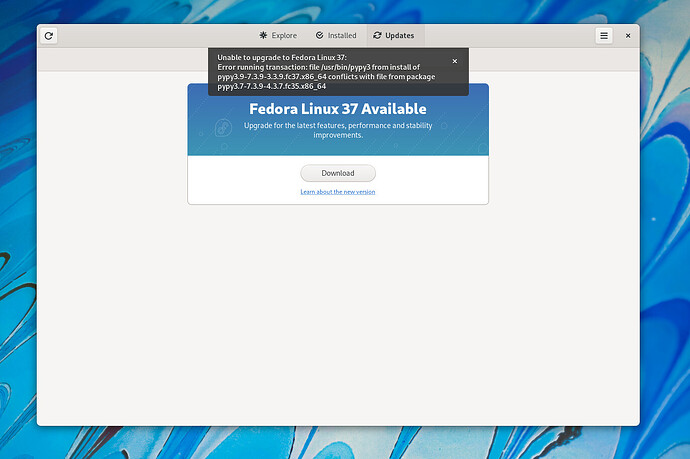Screen dimensions: 690x459
Task: Click the 'Unable to upgrade to Fedora Linux 37' error text
Action: (x=282, y=58)
